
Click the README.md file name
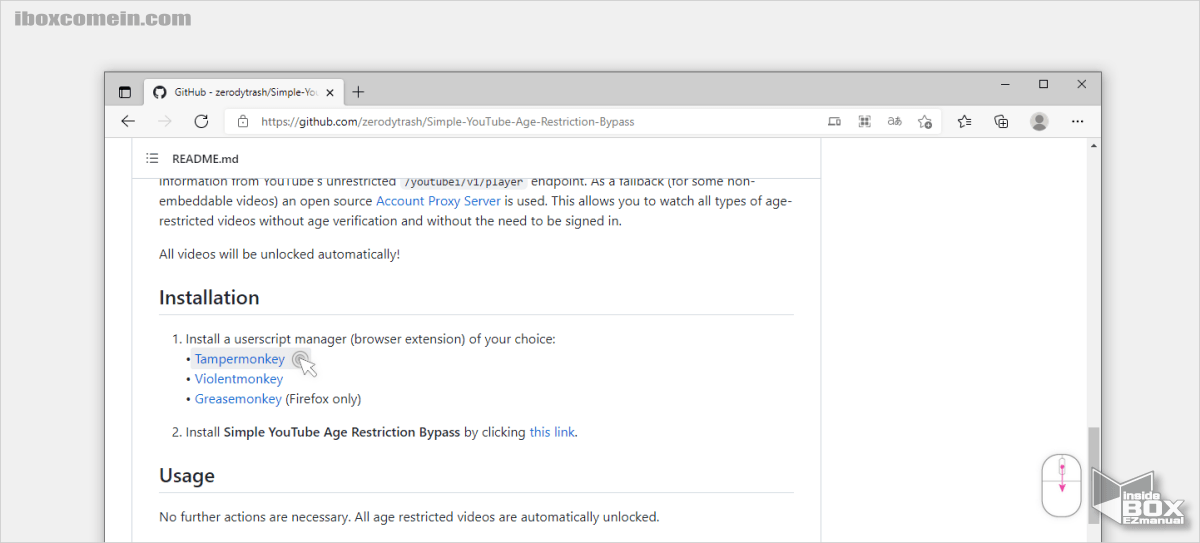tap(205, 158)
